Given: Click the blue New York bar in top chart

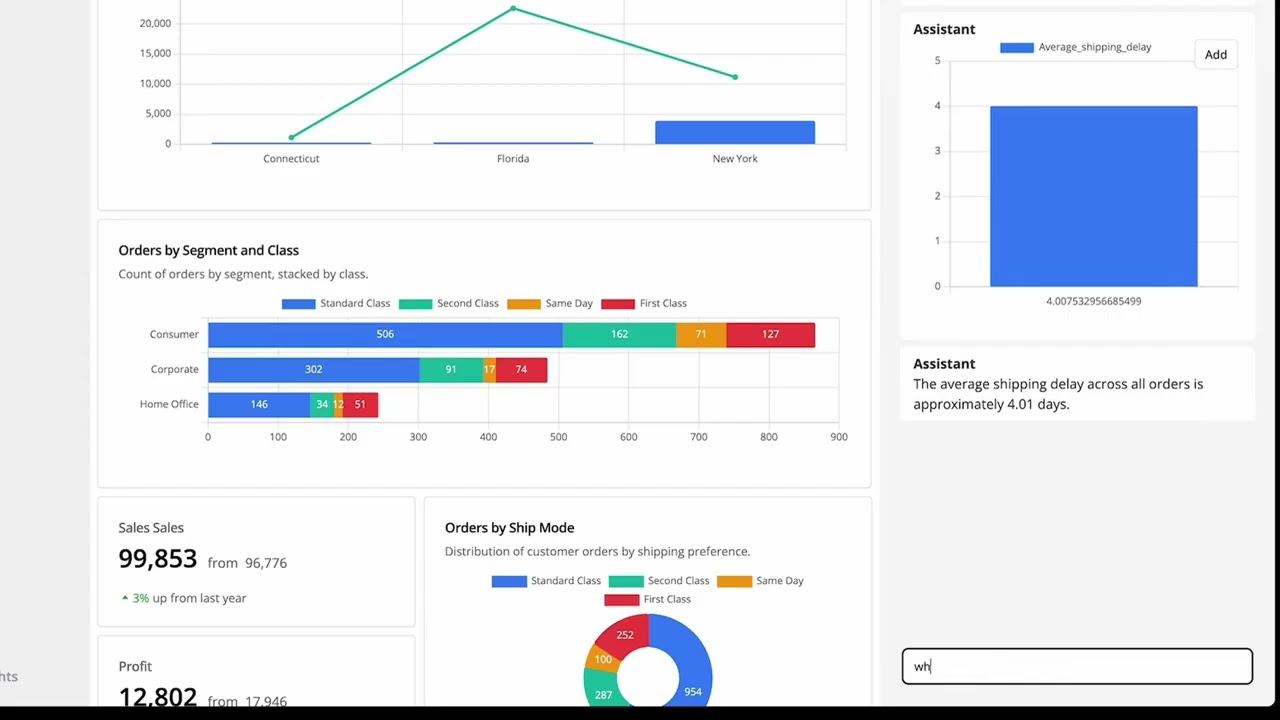Looking at the screenshot, I should point(735,133).
